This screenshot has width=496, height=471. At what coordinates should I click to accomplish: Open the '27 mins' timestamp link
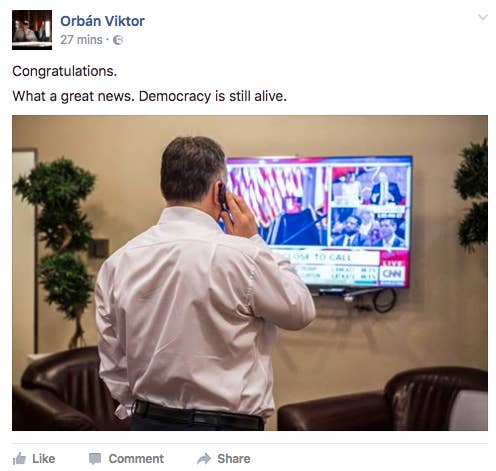pos(81,40)
